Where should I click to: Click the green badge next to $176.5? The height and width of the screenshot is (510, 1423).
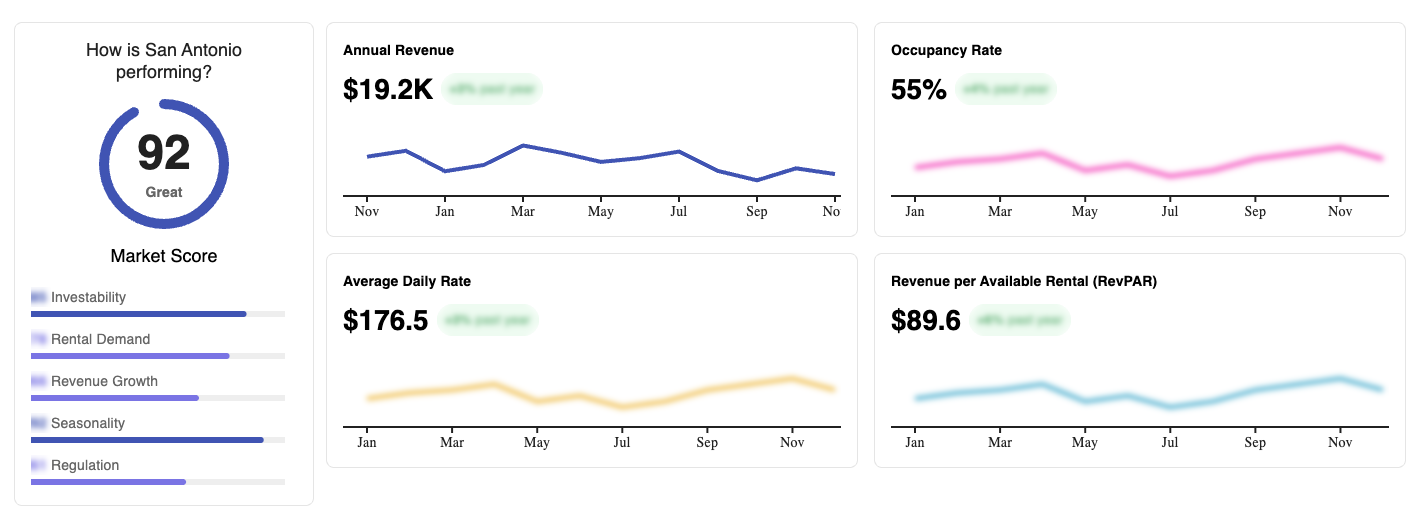(488, 320)
